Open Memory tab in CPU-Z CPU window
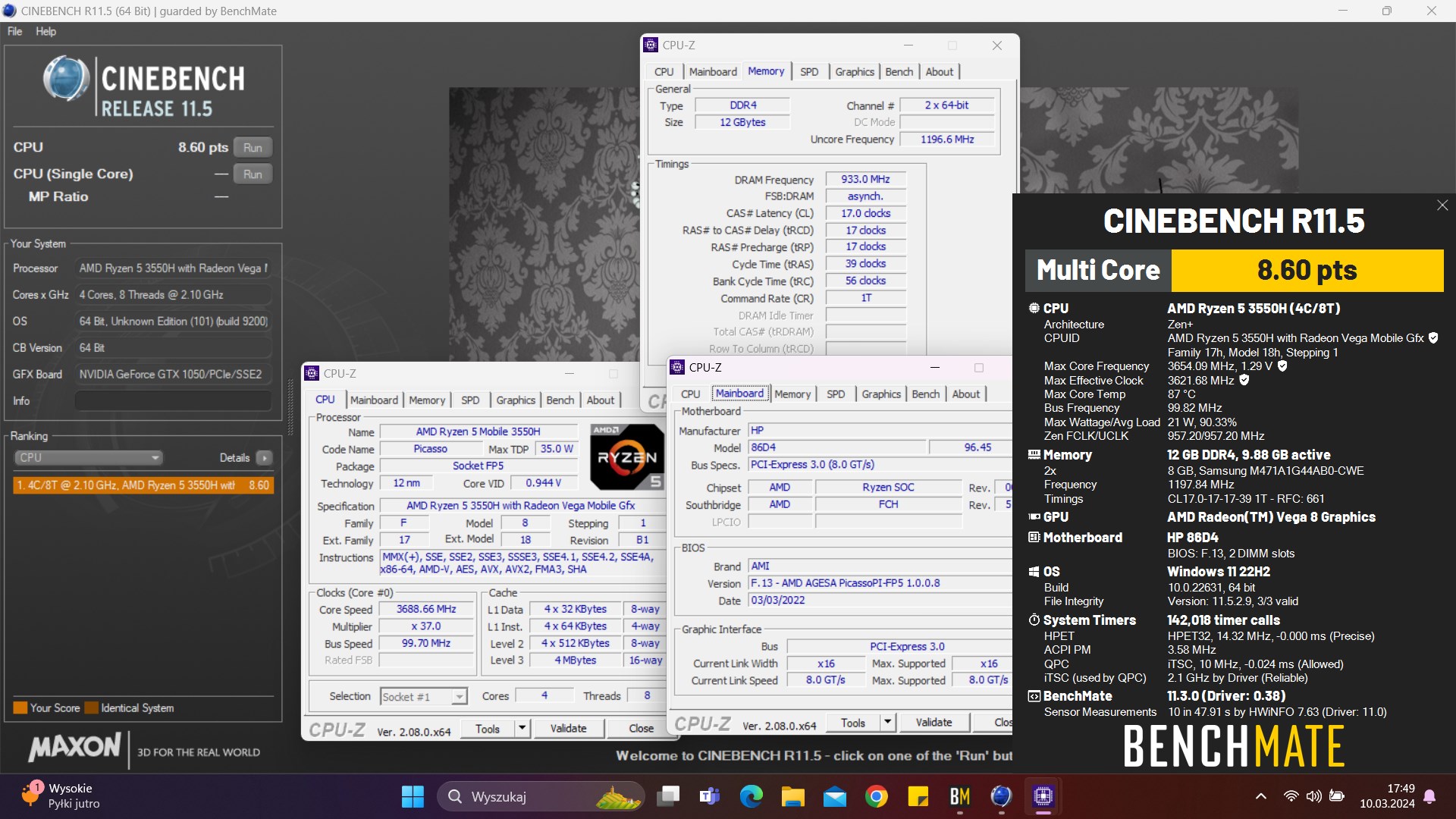 click(x=427, y=400)
